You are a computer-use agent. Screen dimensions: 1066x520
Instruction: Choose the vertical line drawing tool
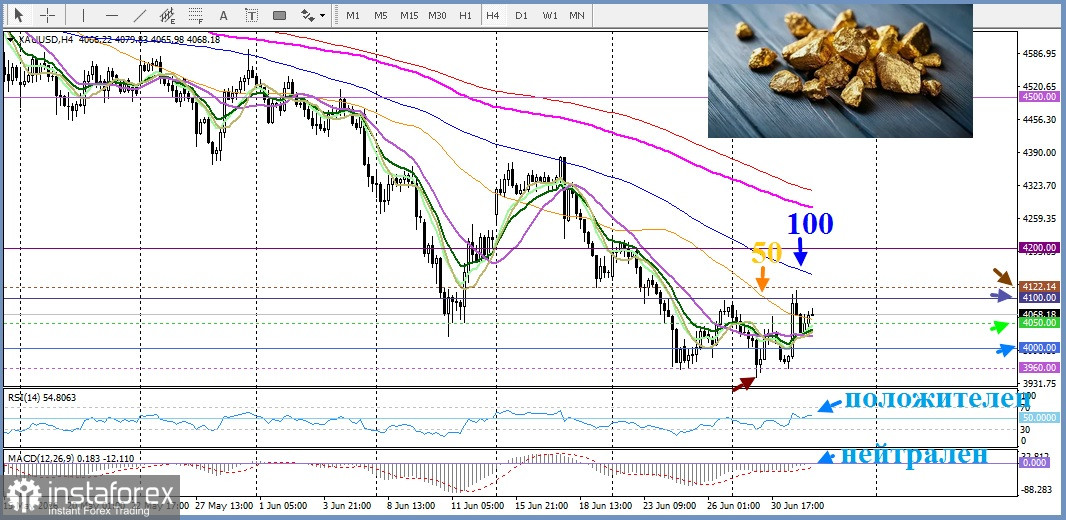pos(84,15)
